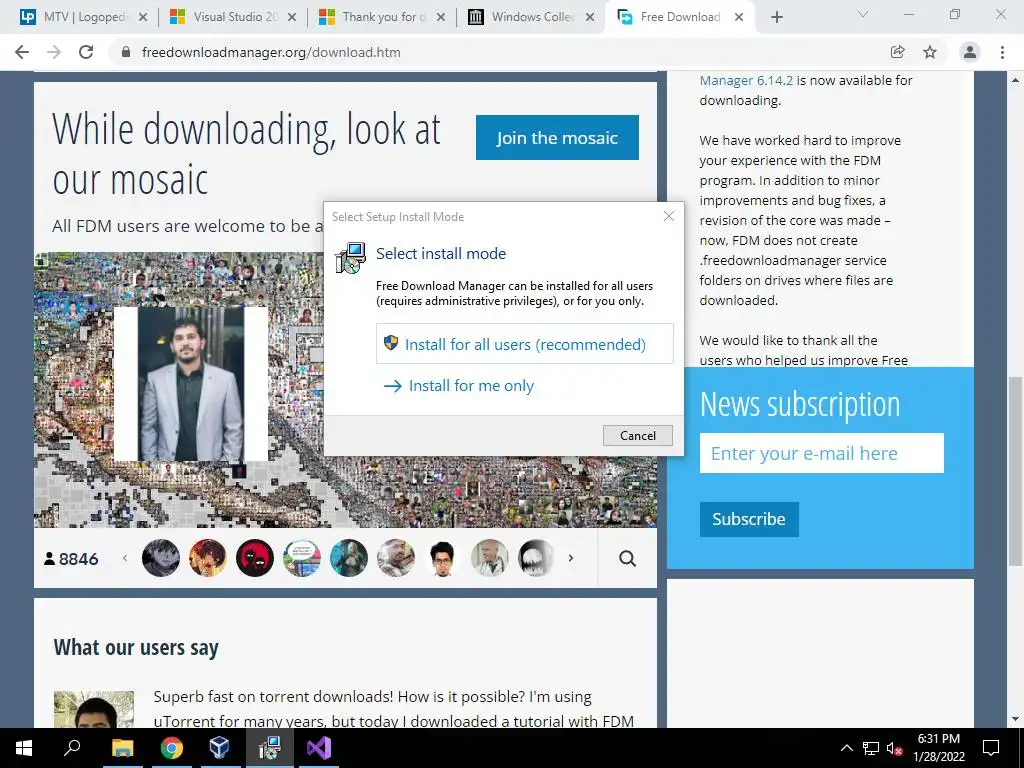This screenshot has height=768, width=1024.
Task: Open Visual Studio from taskbar
Action: pyautogui.click(x=319, y=748)
